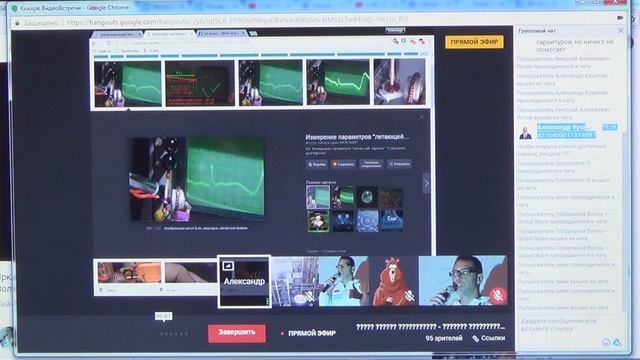Select rightmost speaker with microphone thumbnail

click(x=463, y=281)
